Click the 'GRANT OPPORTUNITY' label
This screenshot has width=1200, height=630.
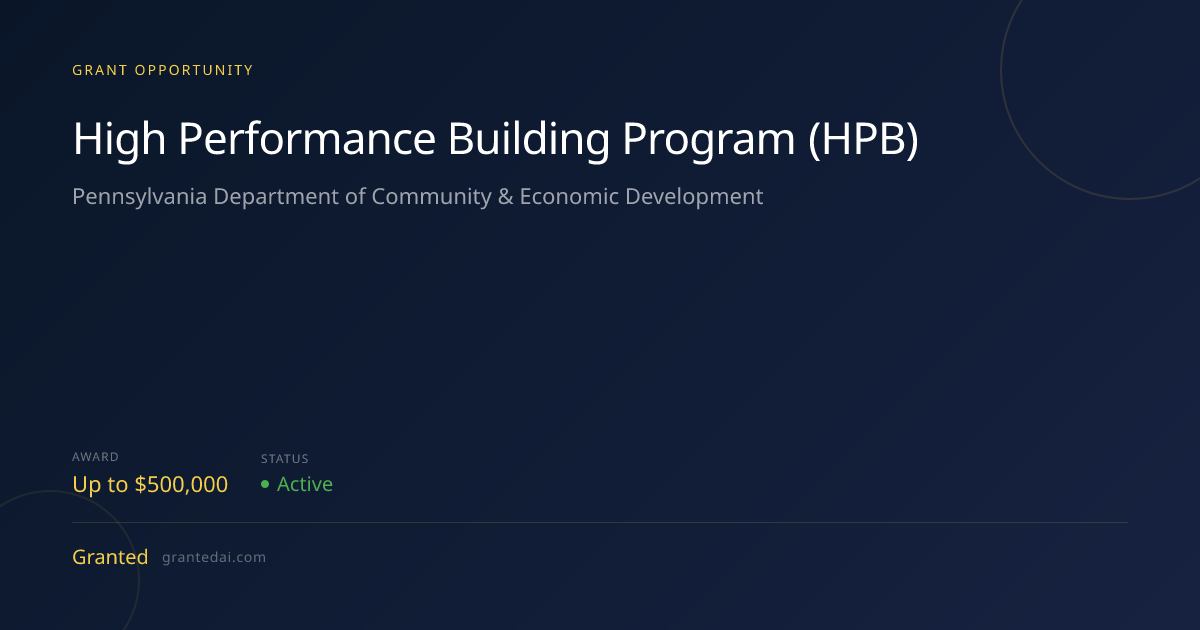163,70
